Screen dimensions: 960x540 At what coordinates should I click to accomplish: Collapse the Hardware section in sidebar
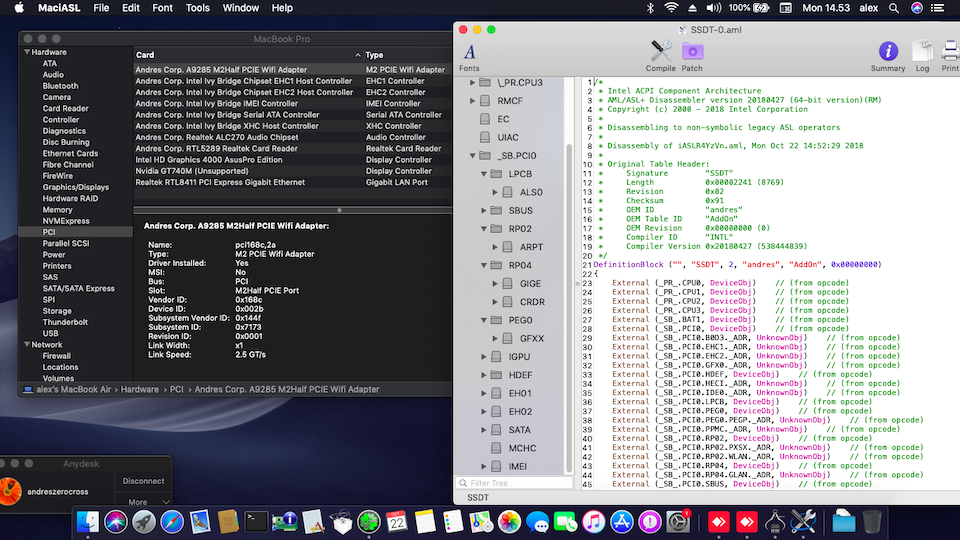pos(27,52)
